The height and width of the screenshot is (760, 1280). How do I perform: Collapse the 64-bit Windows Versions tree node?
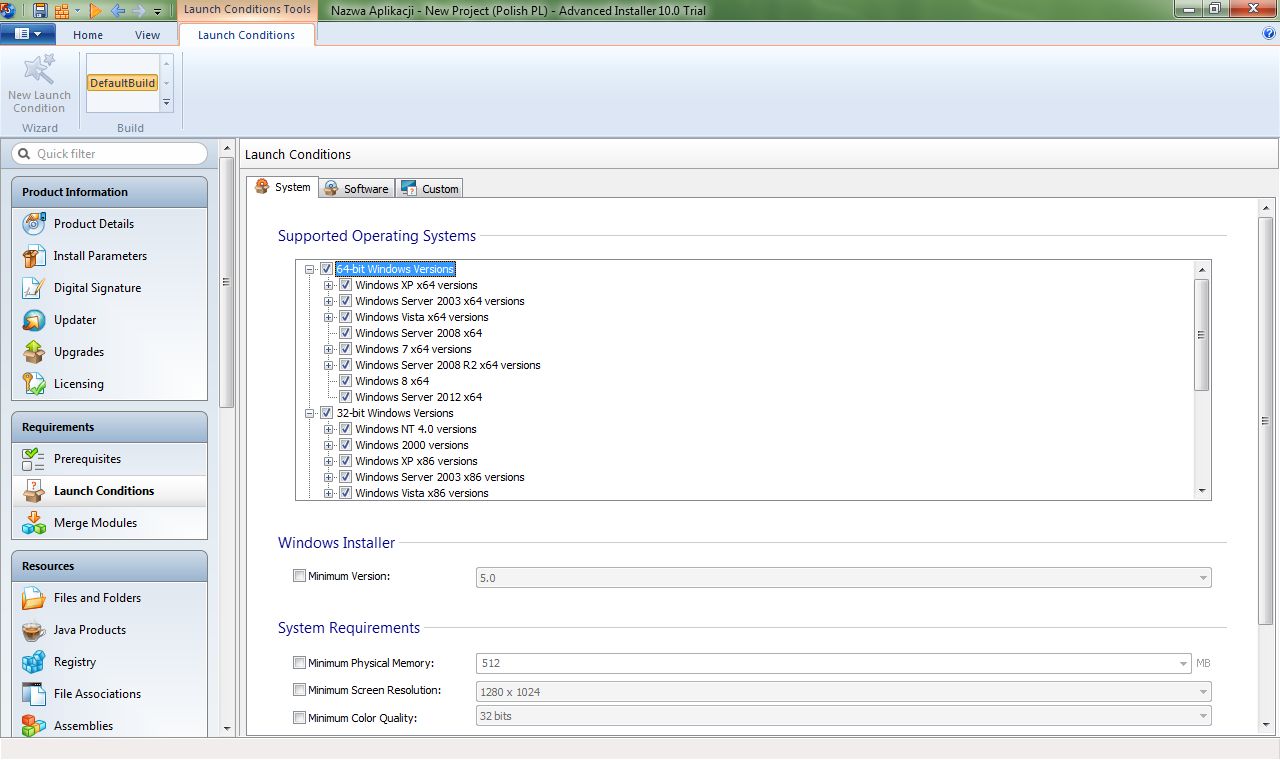click(310, 269)
